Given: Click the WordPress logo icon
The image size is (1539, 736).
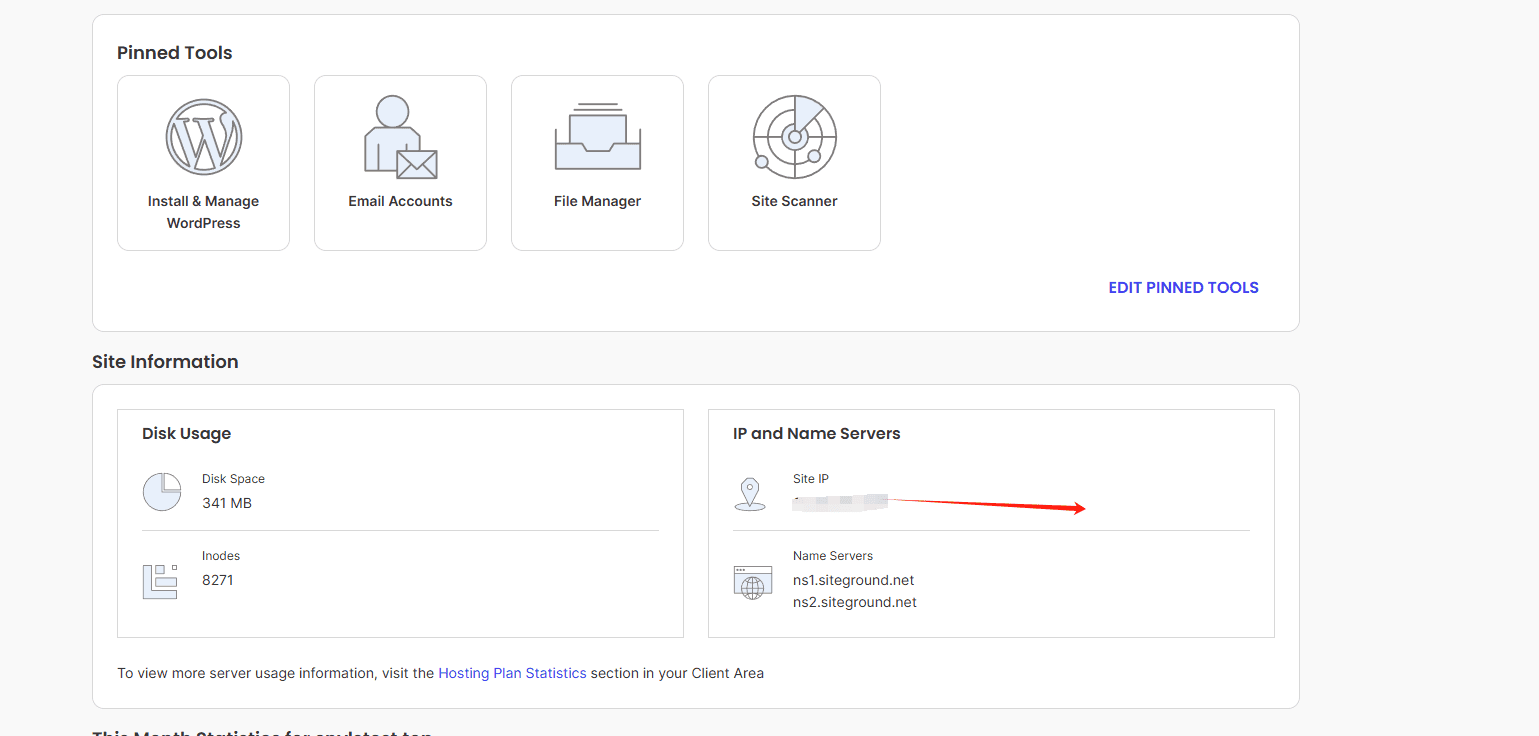Looking at the screenshot, I should 204,136.
